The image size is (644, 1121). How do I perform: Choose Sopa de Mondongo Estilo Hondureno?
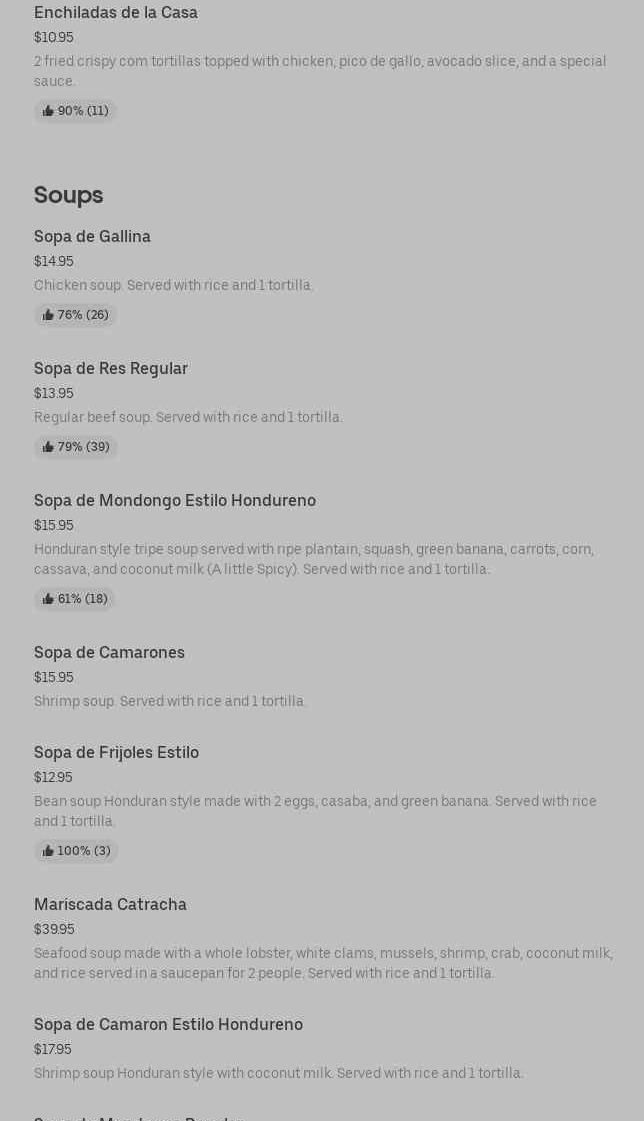tap(175, 501)
